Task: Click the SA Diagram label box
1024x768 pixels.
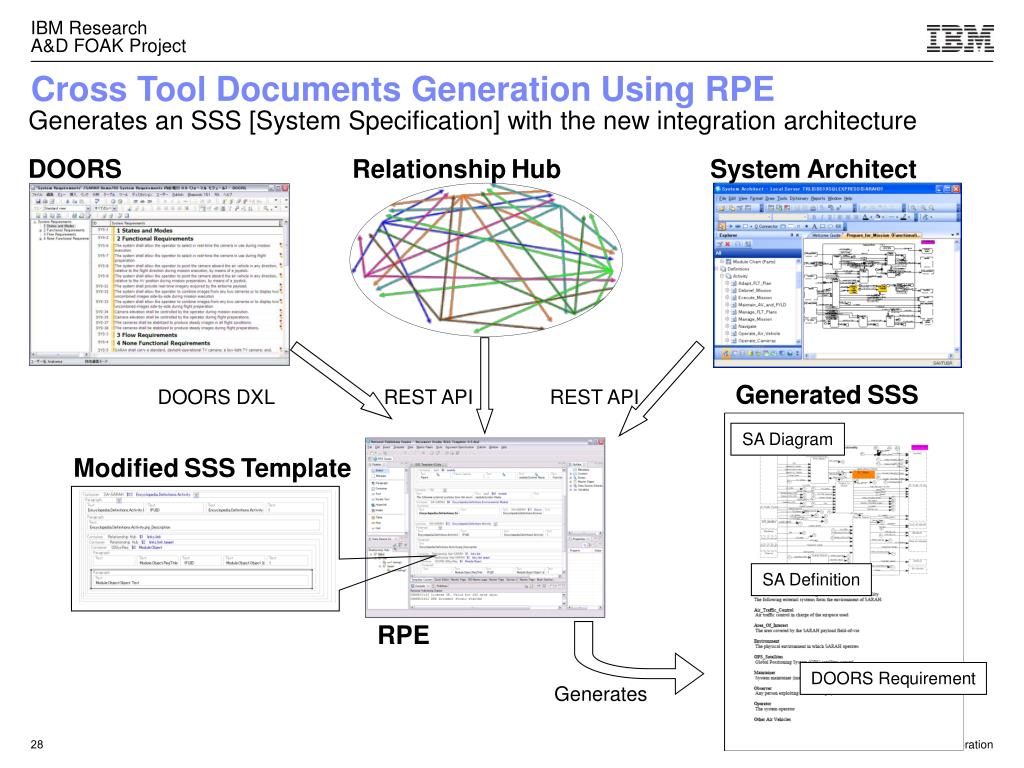Action: [x=787, y=439]
